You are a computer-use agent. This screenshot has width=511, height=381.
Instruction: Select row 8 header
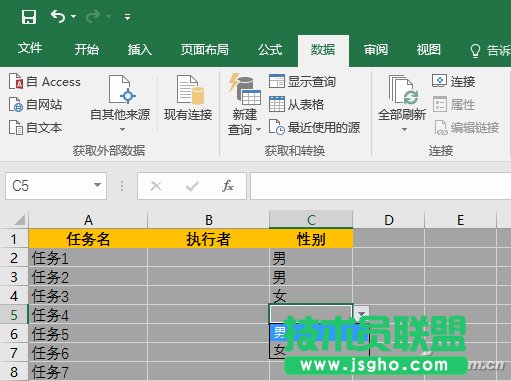pyautogui.click(x=14, y=372)
